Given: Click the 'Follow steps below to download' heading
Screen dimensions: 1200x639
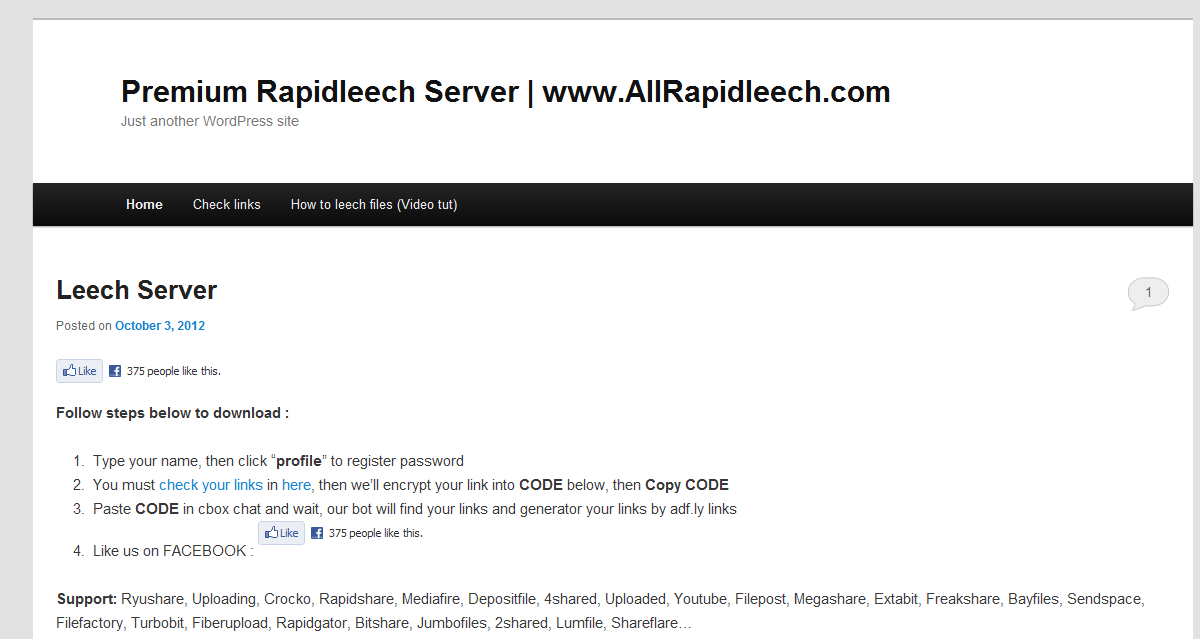Looking at the screenshot, I should 172,413.
